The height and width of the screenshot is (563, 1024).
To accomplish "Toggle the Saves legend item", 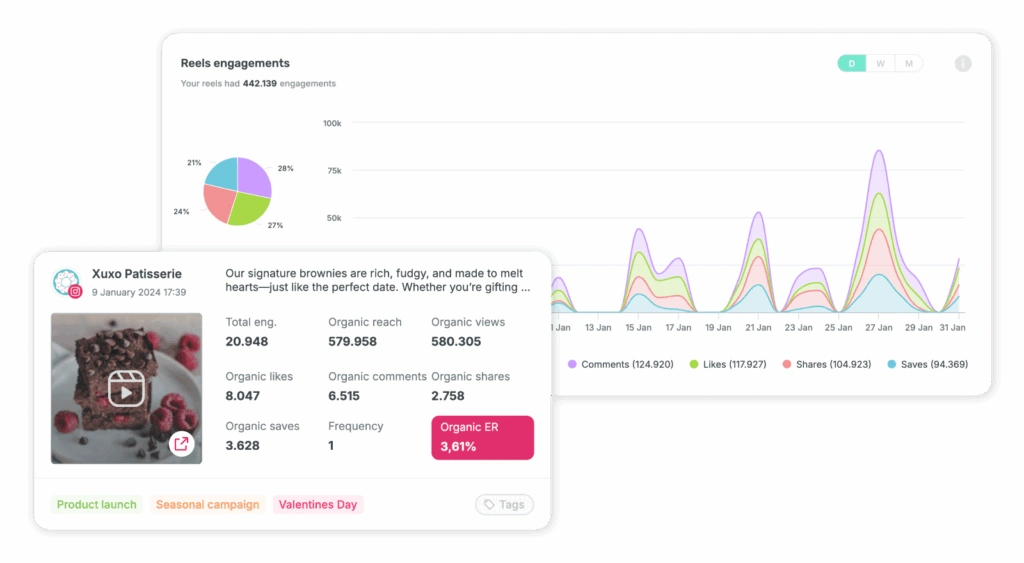I will 927,364.
